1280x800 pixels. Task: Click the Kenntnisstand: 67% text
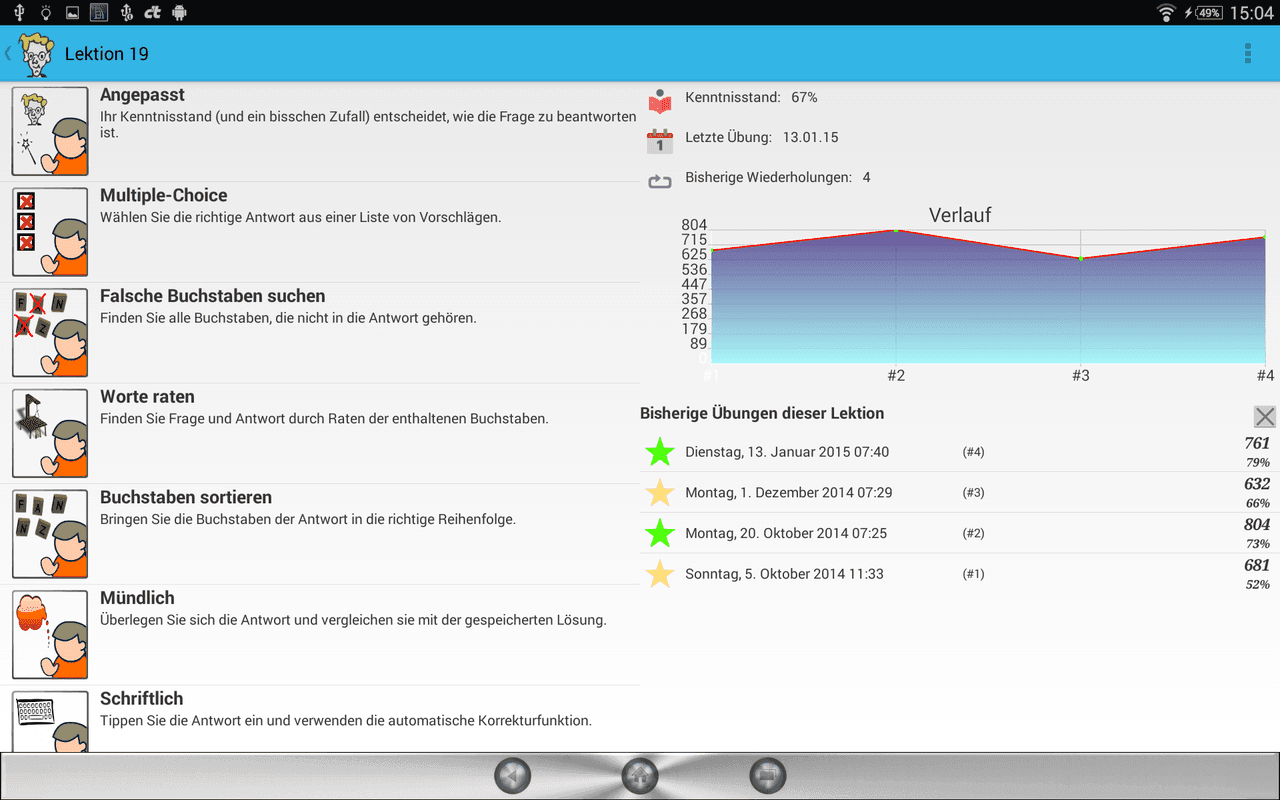coord(751,98)
